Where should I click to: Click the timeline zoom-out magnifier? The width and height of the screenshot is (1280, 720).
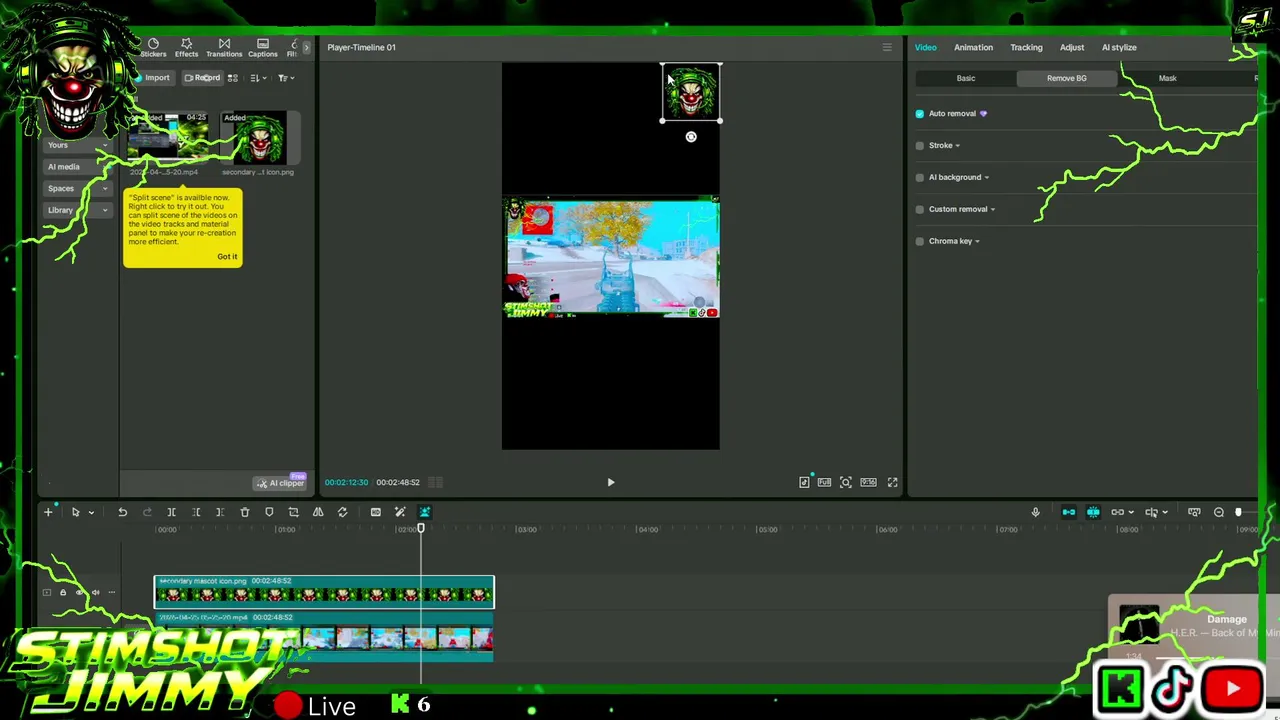(1219, 512)
